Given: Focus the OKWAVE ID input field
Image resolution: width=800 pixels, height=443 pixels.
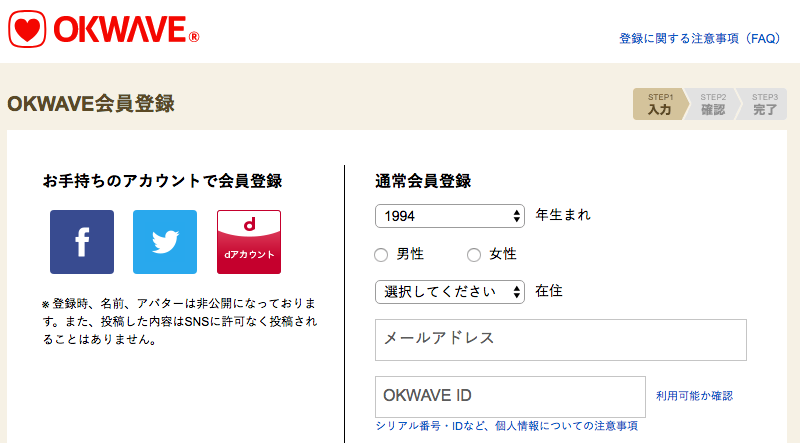Looking at the screenshot, I should tap(510, 397).
